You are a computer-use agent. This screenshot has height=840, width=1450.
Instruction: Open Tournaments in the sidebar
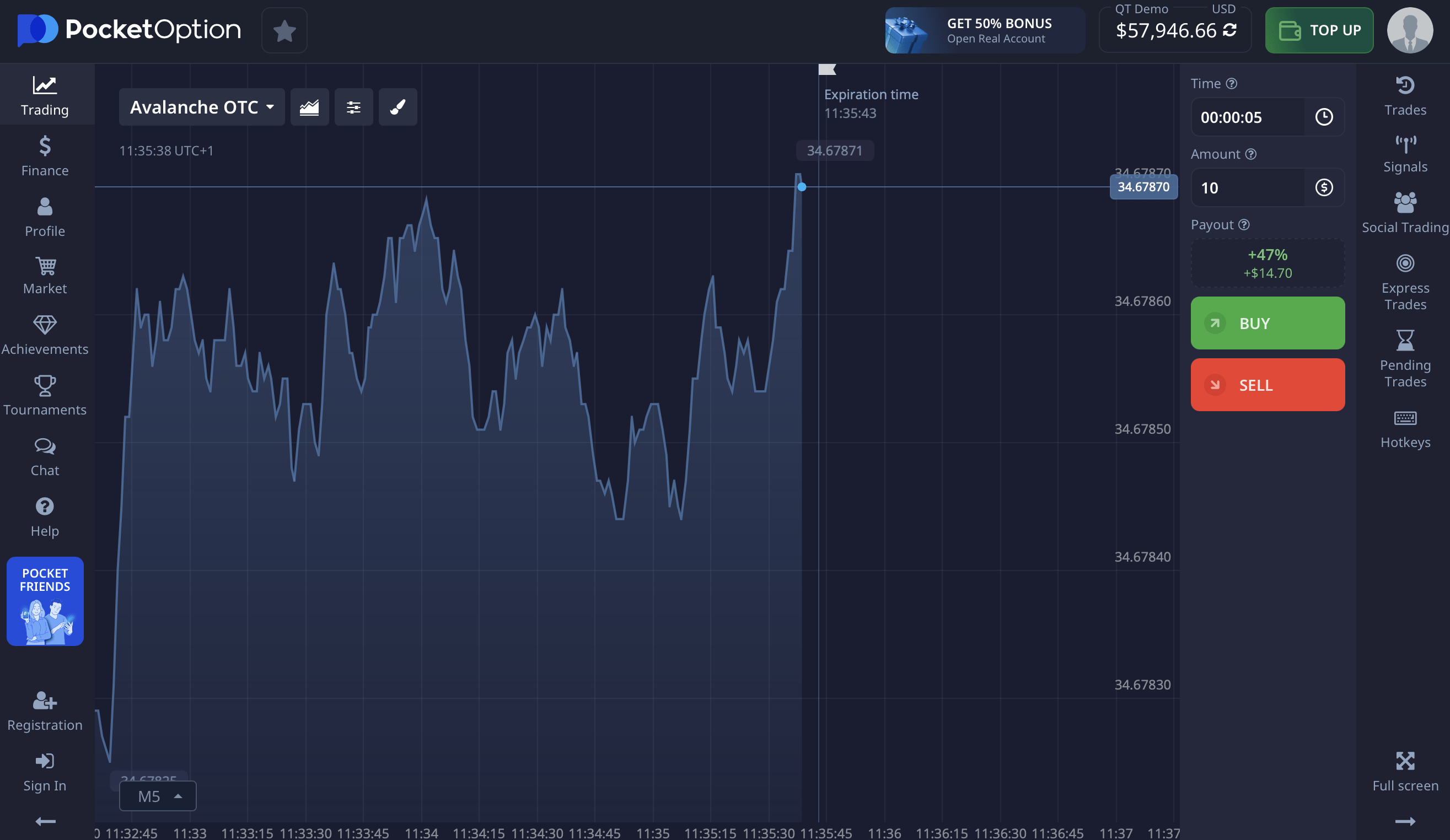(45, 395)
